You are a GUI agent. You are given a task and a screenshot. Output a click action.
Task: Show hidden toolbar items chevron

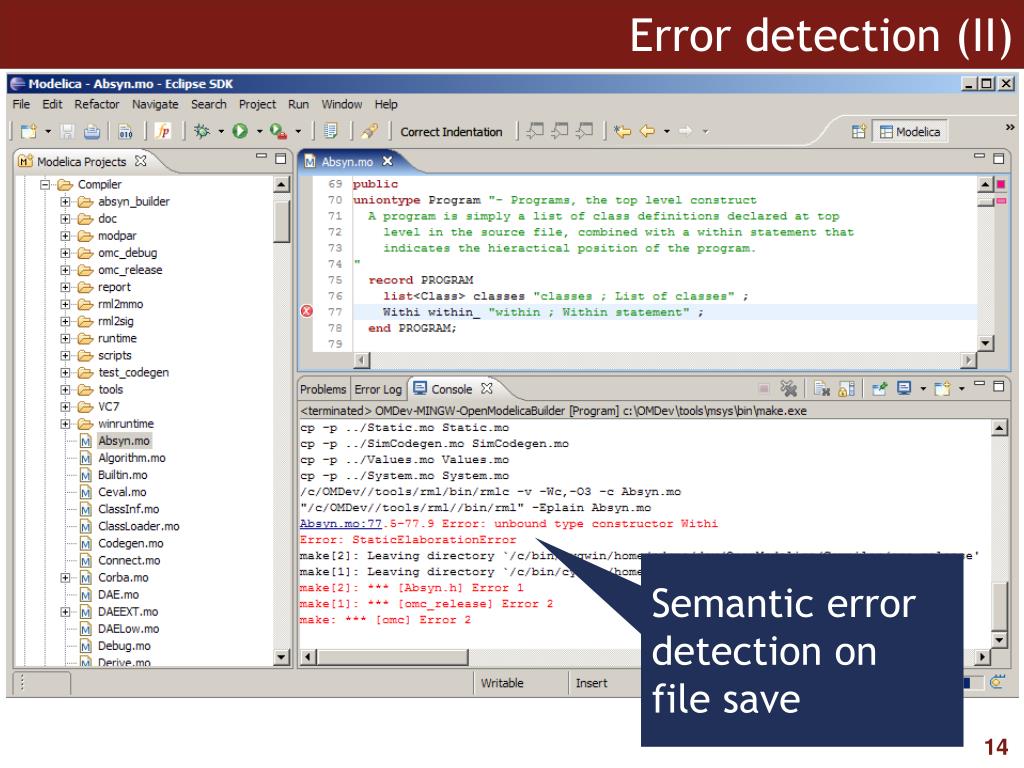click(x=1010, y=127)
